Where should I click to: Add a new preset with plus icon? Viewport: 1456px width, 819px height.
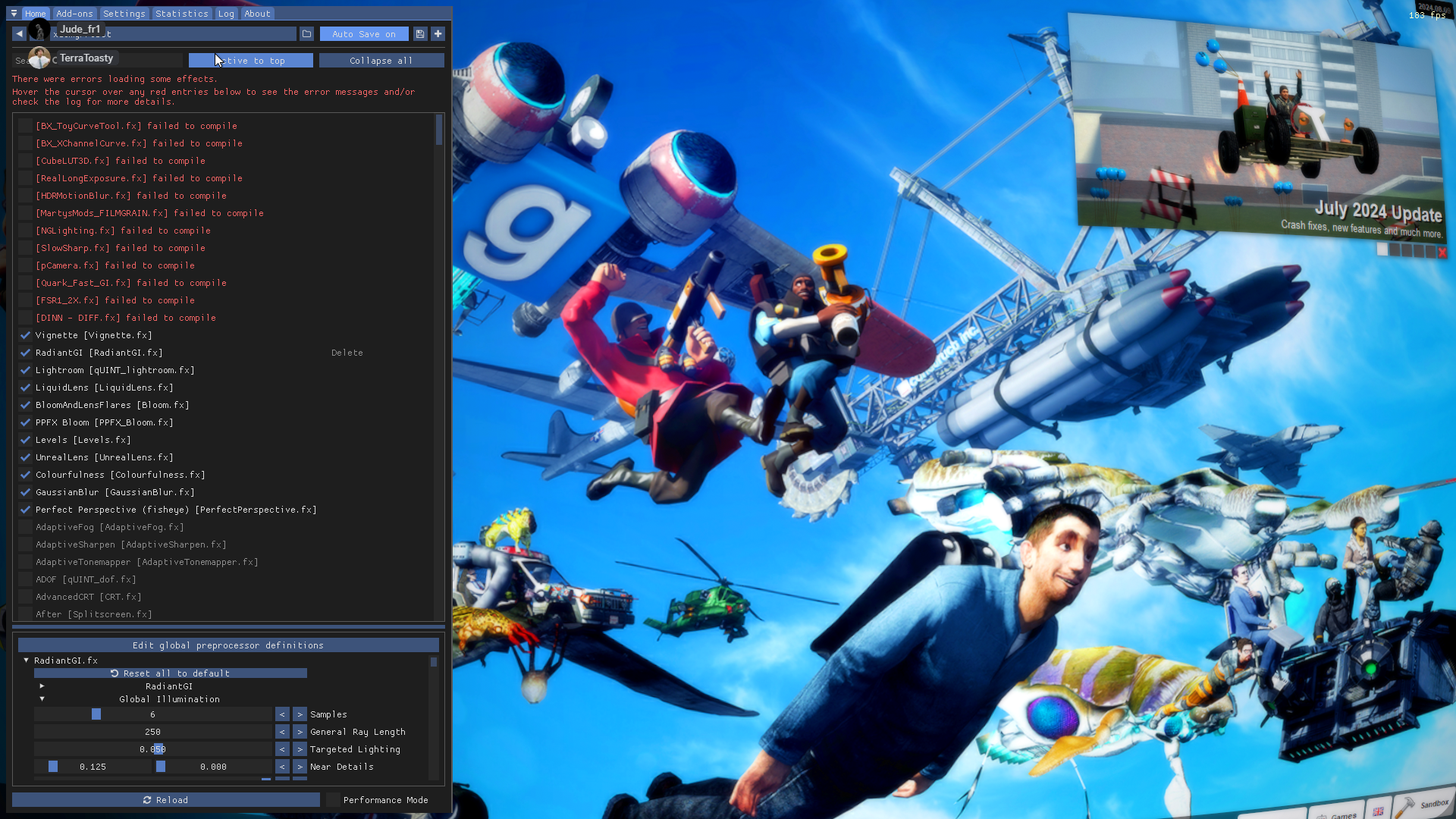pos(438,34)
